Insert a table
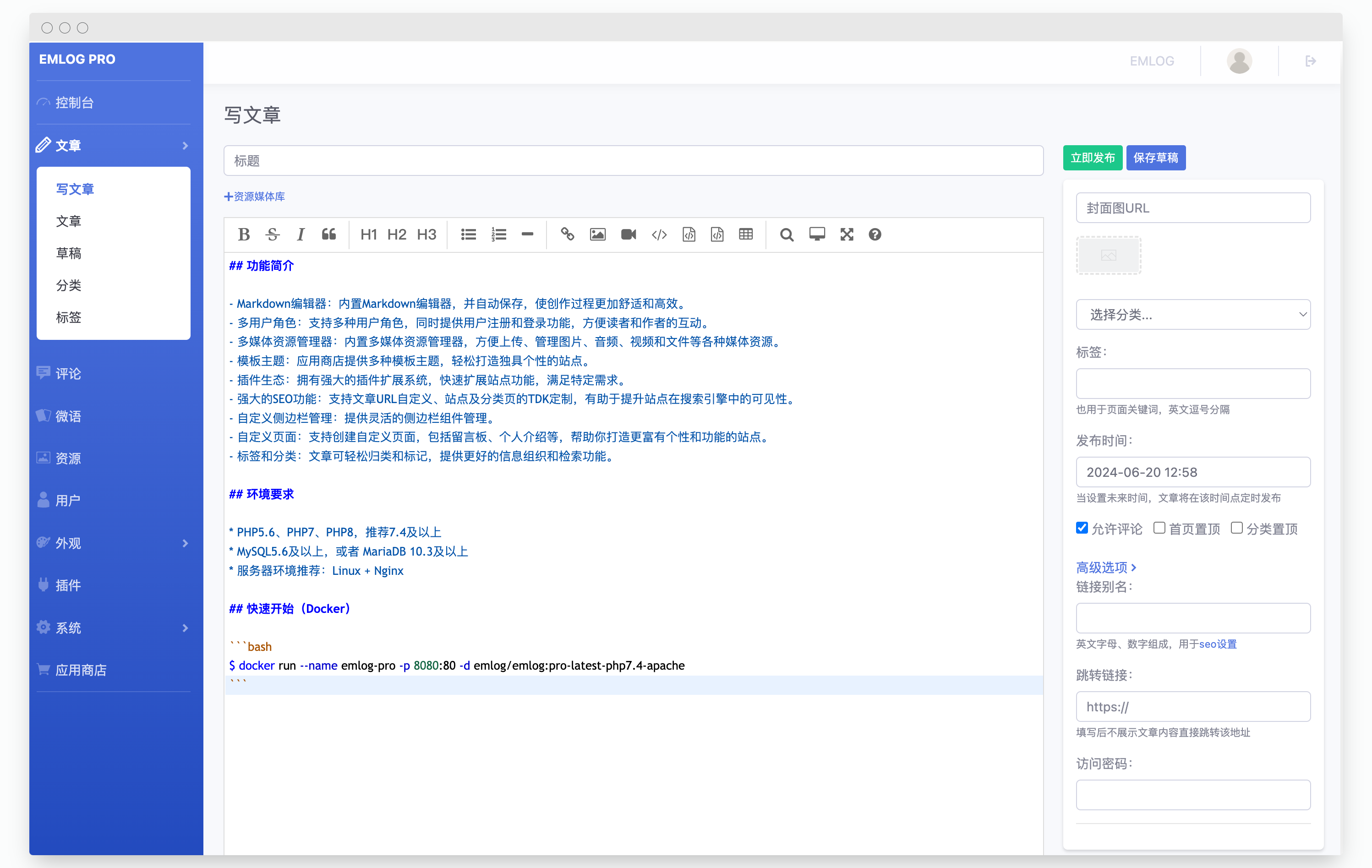 click(746, 234)
